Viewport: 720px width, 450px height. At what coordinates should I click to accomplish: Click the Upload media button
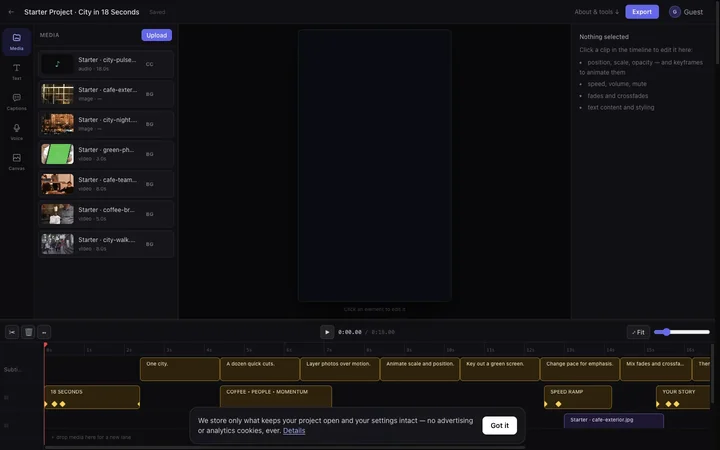pos(157,35)
